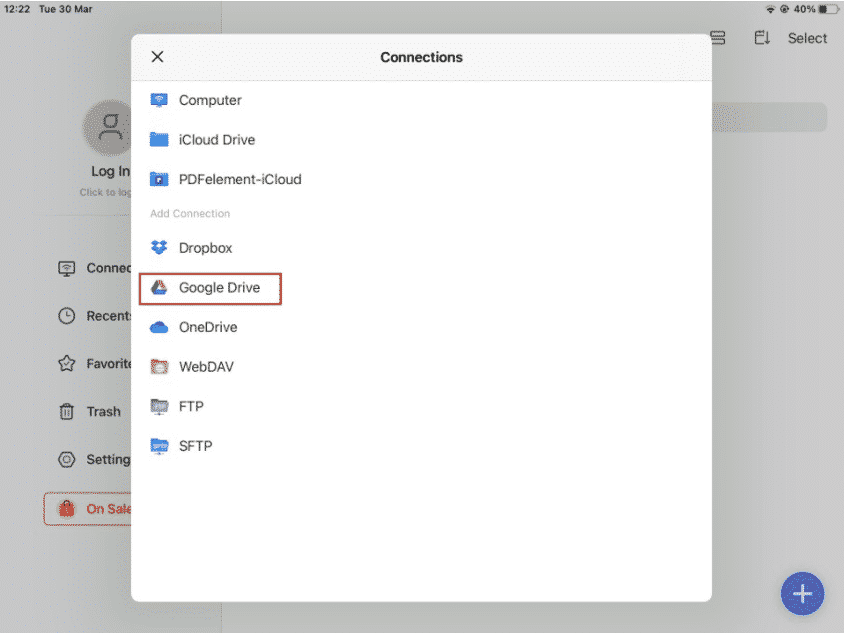This screenshot has height=633, width=845.
Task: Open the iCloud Drive folder
Action: [216, 140]
